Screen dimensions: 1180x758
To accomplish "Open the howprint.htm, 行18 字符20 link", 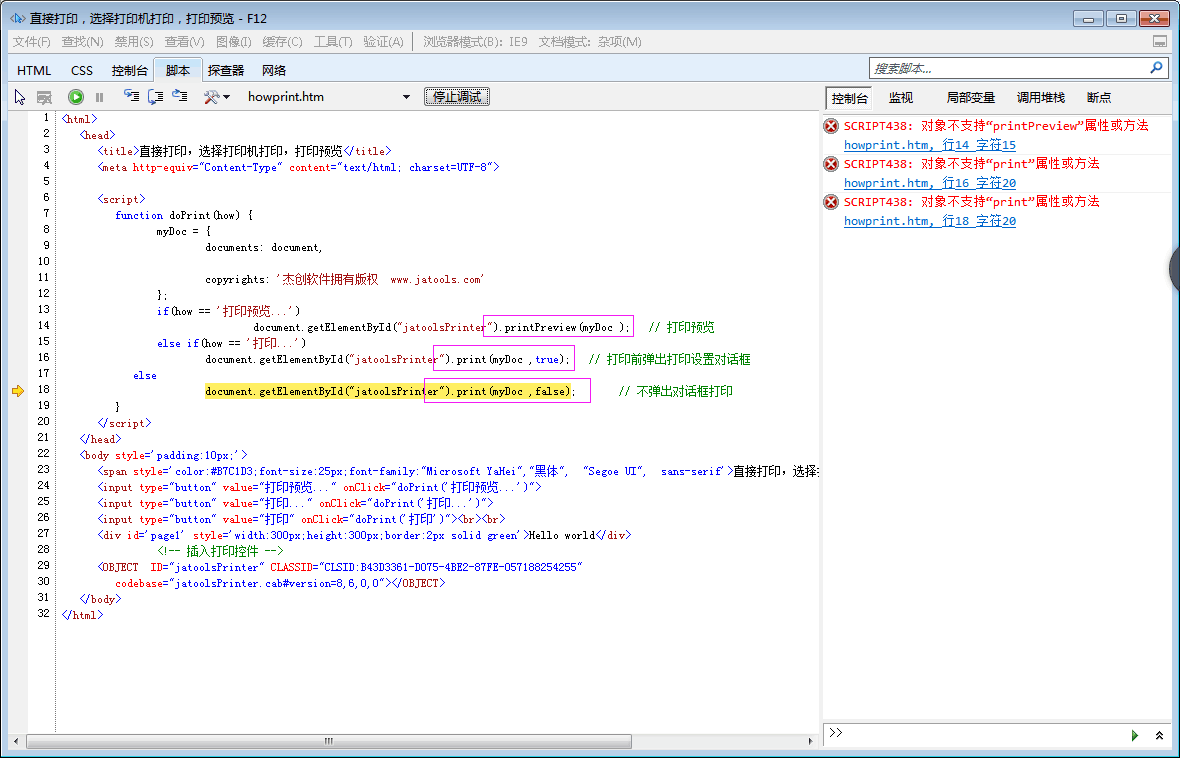I will click(930, 221).
